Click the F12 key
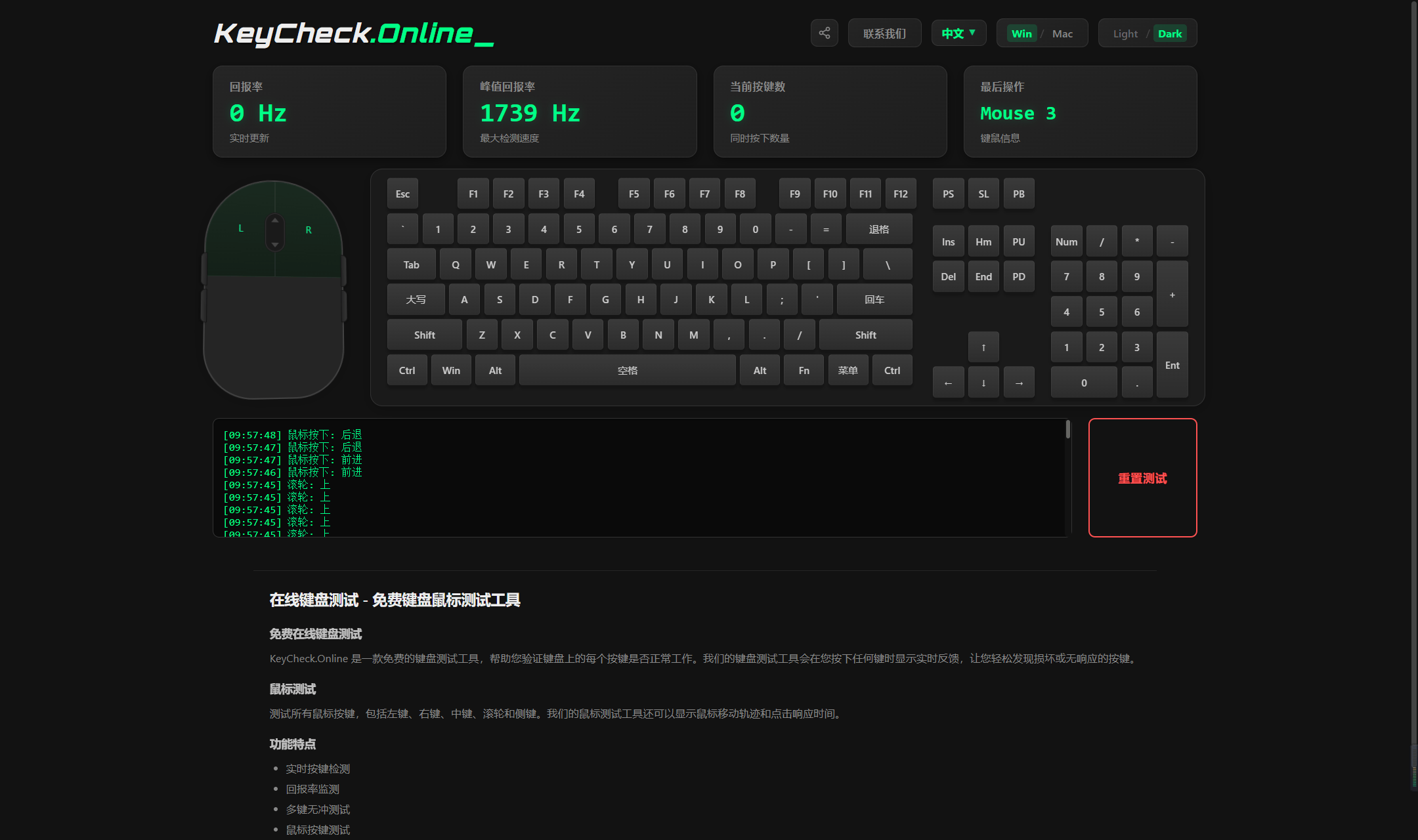The height and width of the screenshot is (840, 1418). point(901,194)
